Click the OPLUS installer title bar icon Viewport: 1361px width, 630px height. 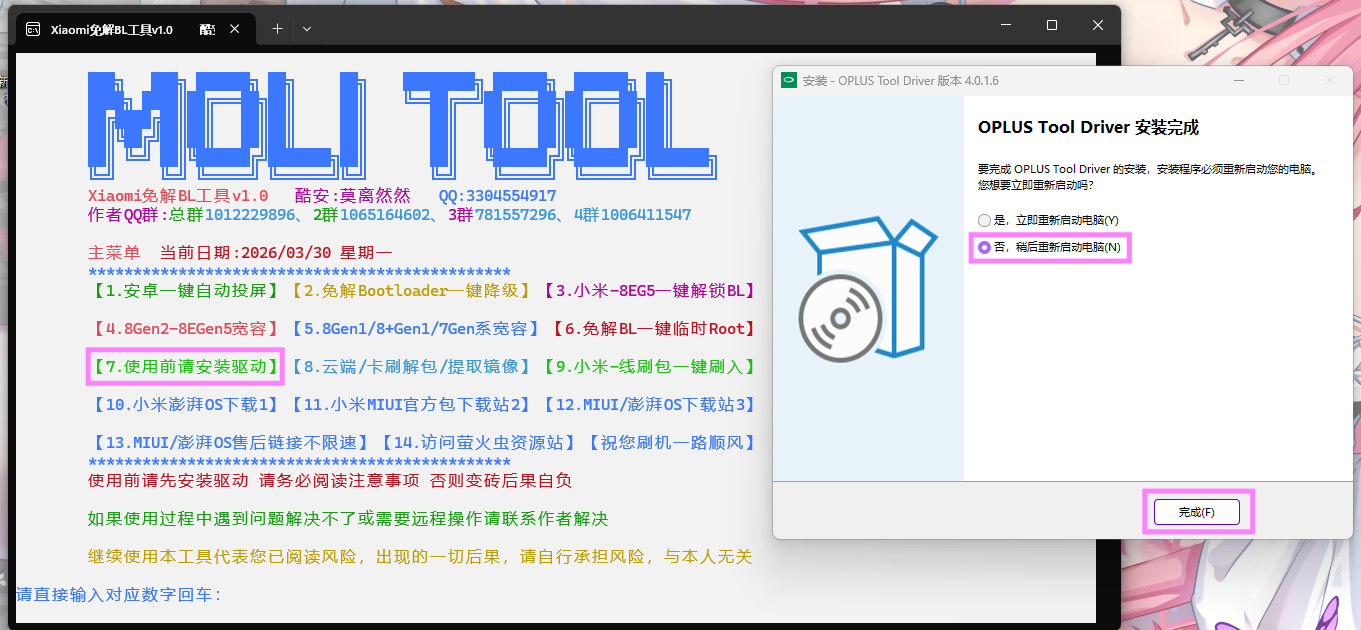(x=788, y=81)
